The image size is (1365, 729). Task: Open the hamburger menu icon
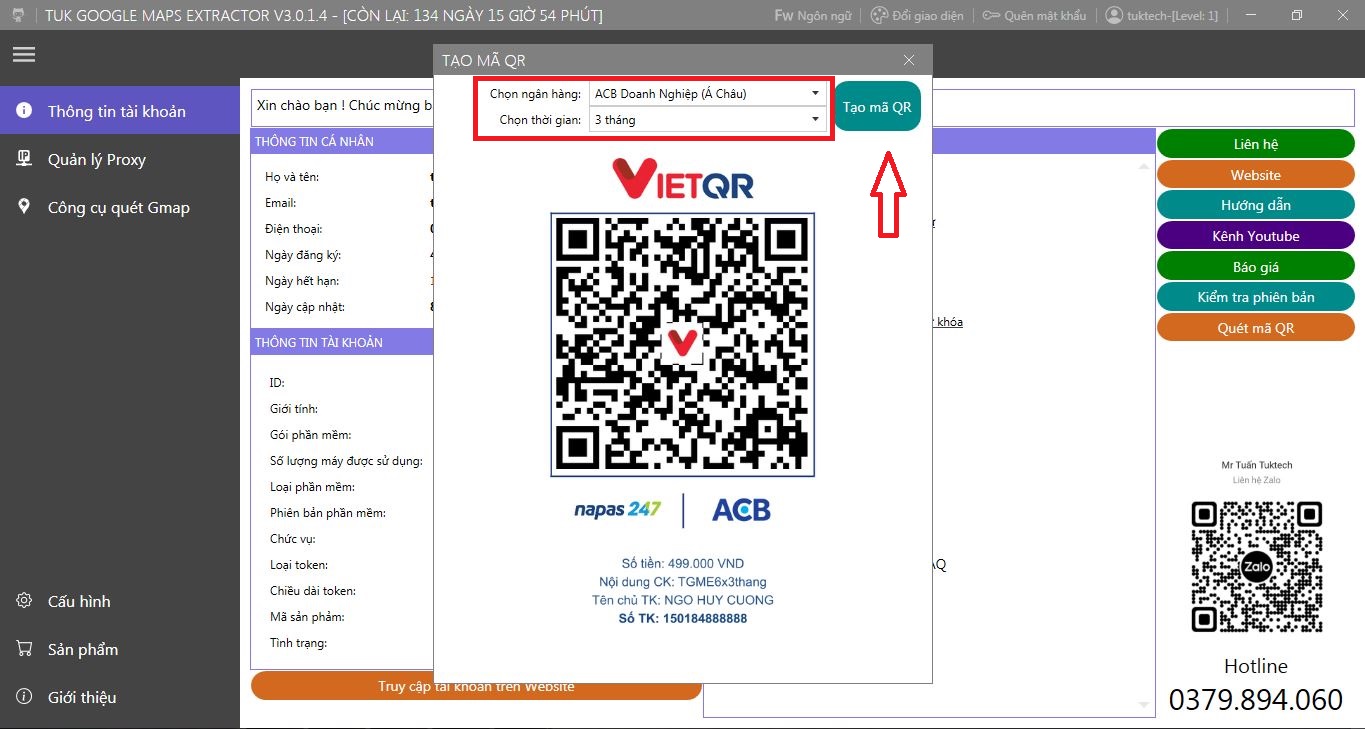[x=24, y=55]
